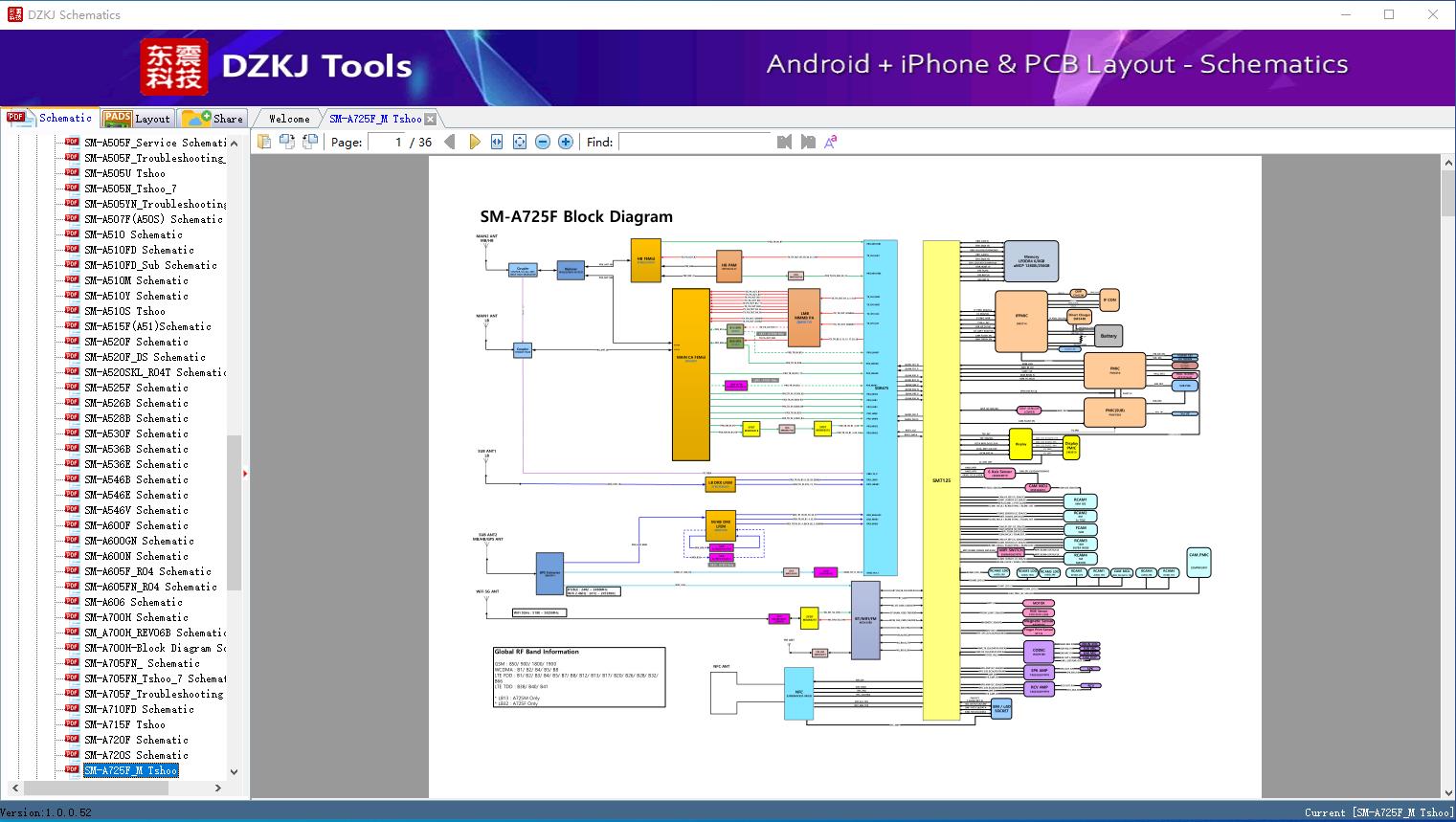Image resolution: width=1456 pixels, height=822 pixels.
Task: Open SM-A505F_Service Schematic in the tree
Action: [155, 143]
